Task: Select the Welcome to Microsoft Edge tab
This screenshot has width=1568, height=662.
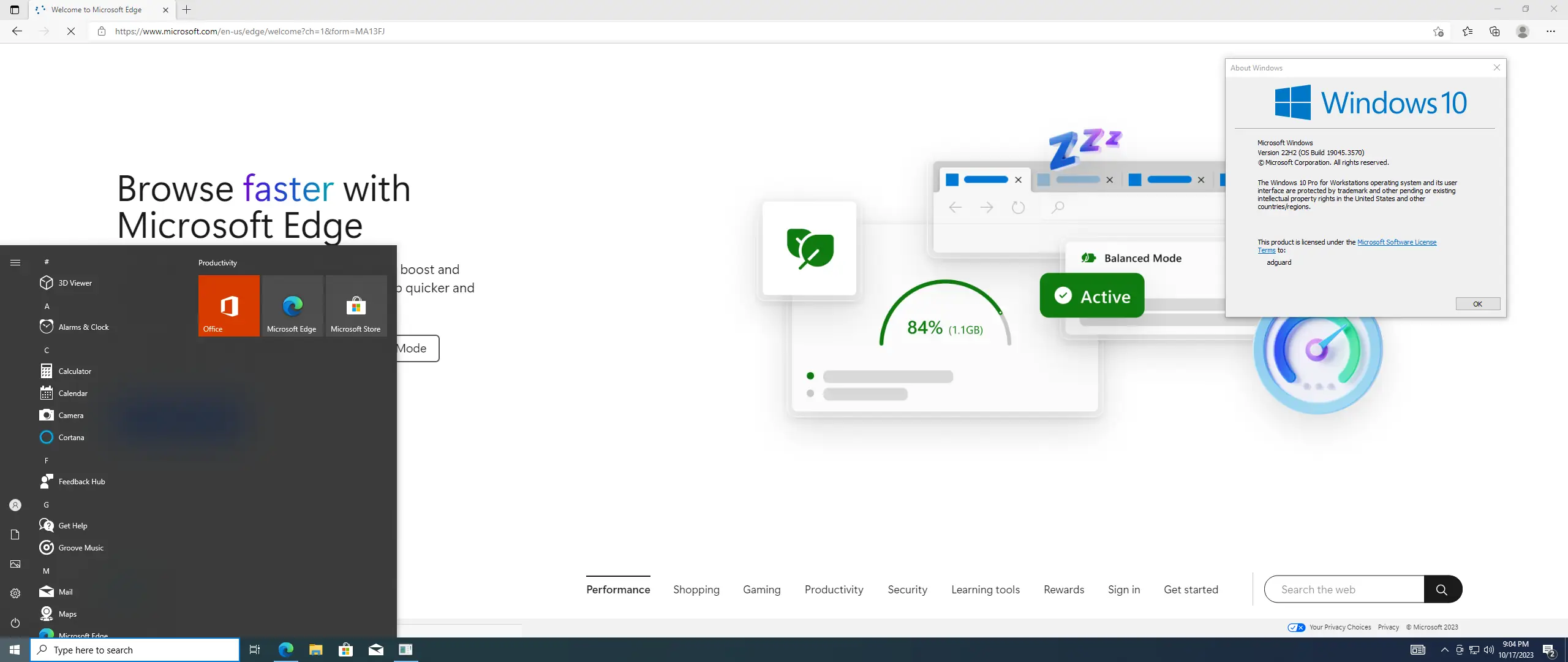Action: pos(98,9)
